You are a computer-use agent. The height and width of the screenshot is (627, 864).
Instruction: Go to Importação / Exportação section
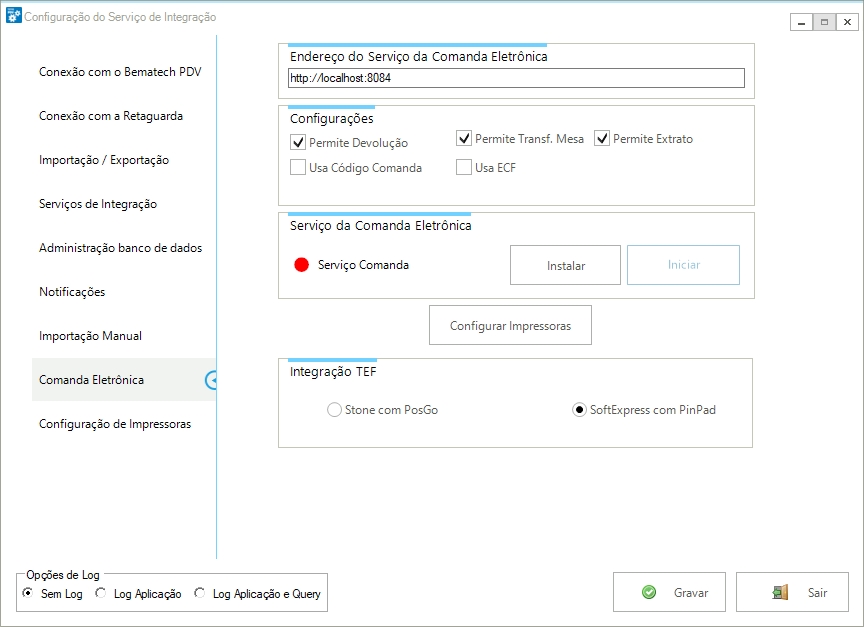104,160
